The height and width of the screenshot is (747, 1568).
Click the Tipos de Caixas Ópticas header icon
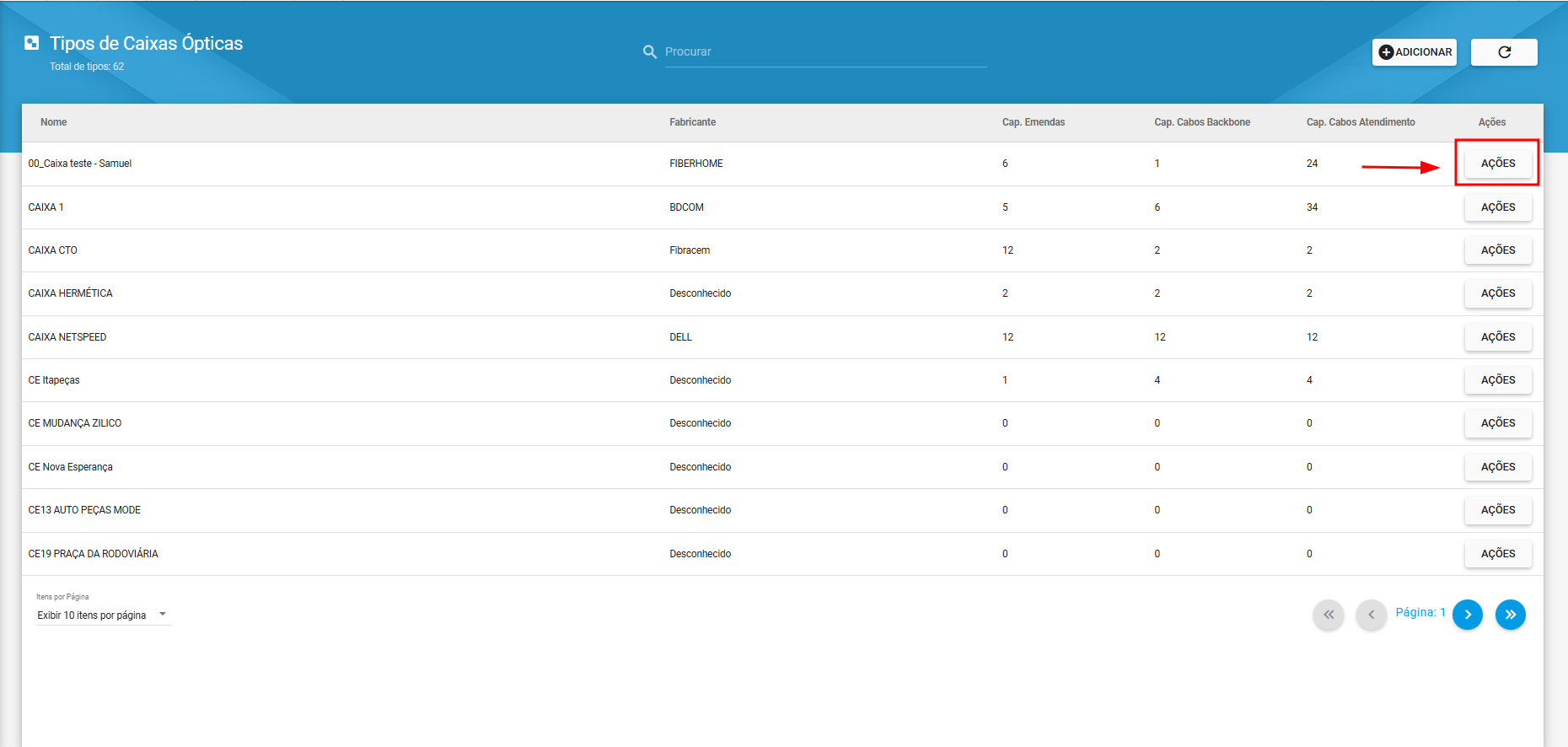32,43
